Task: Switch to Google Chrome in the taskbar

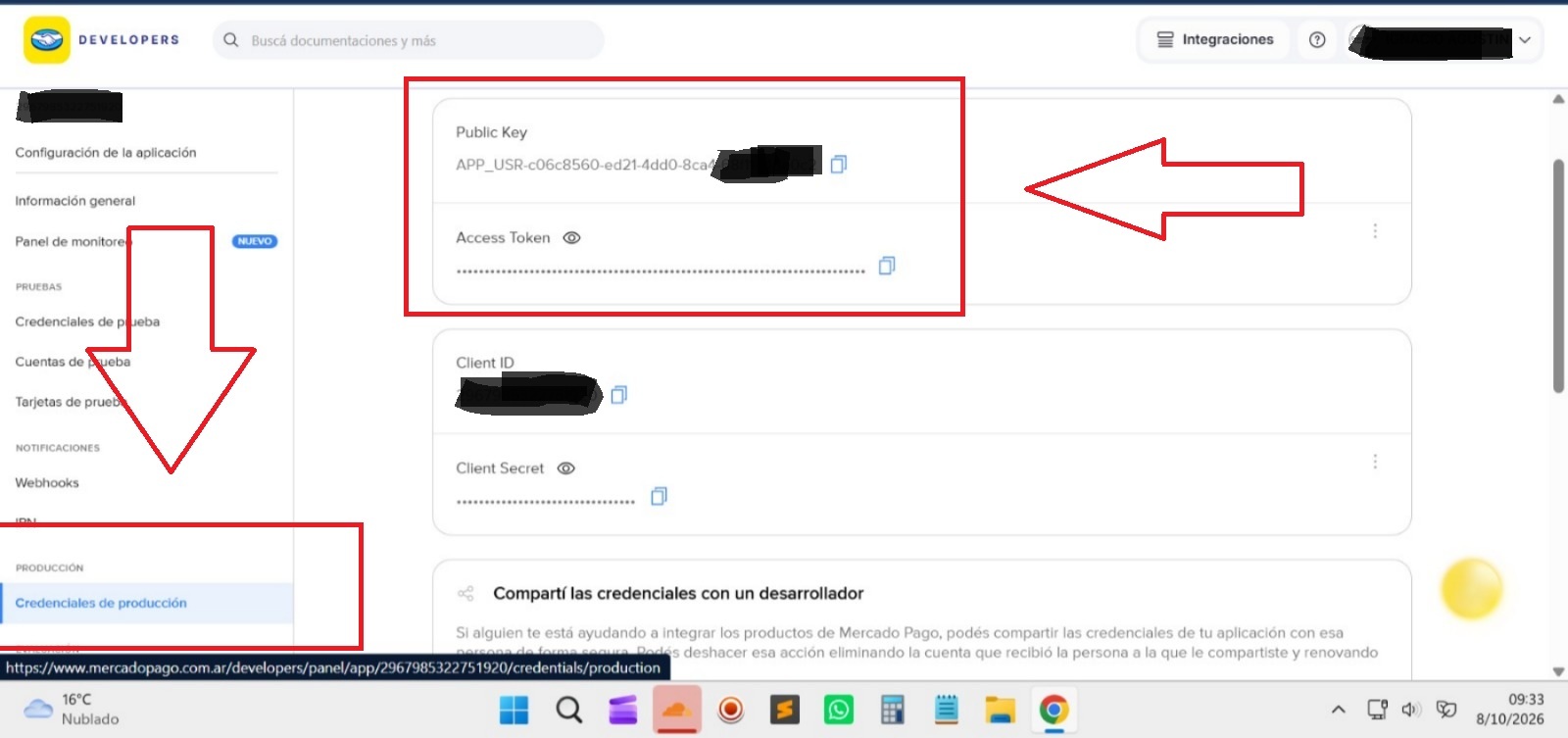Action: (1053, 710)
